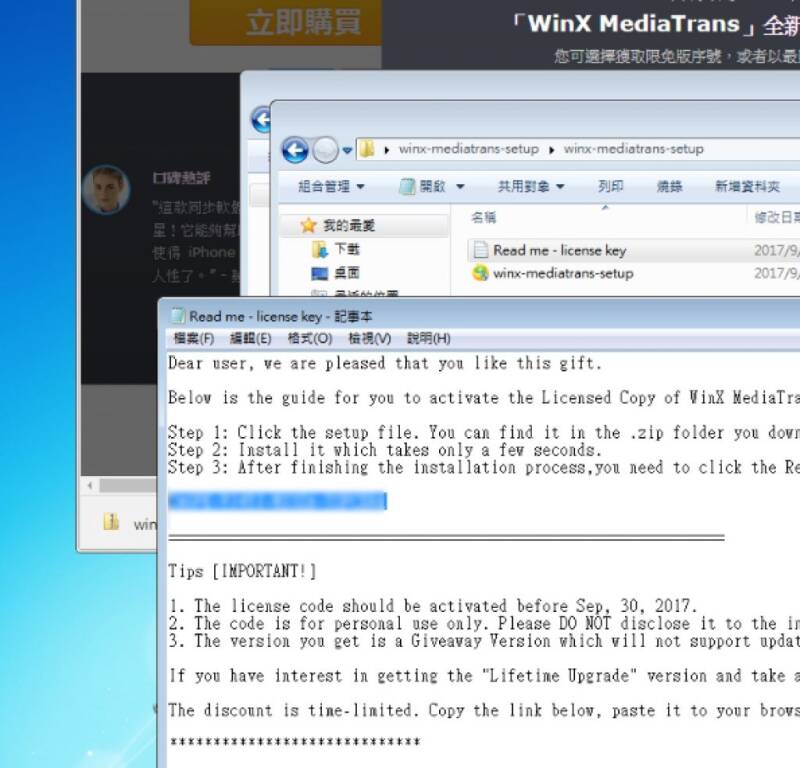This screenshot has height=768, width=800.
Task: Open the 說明(H) menu in Notepad
Action: click(x=429, y=338)
